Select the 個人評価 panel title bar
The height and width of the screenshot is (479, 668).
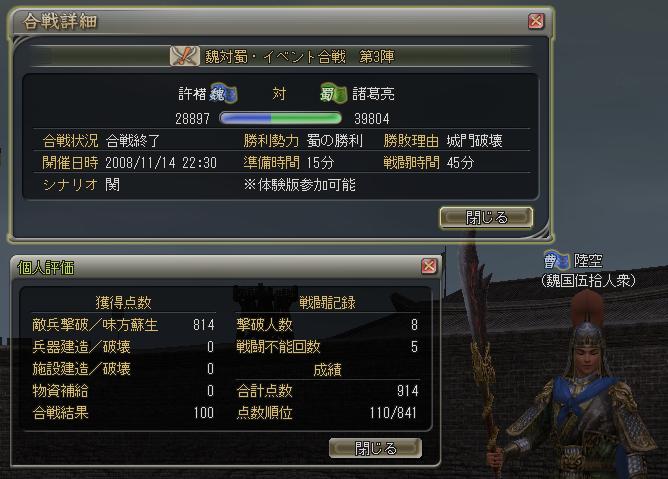click(x=215, y=267)
